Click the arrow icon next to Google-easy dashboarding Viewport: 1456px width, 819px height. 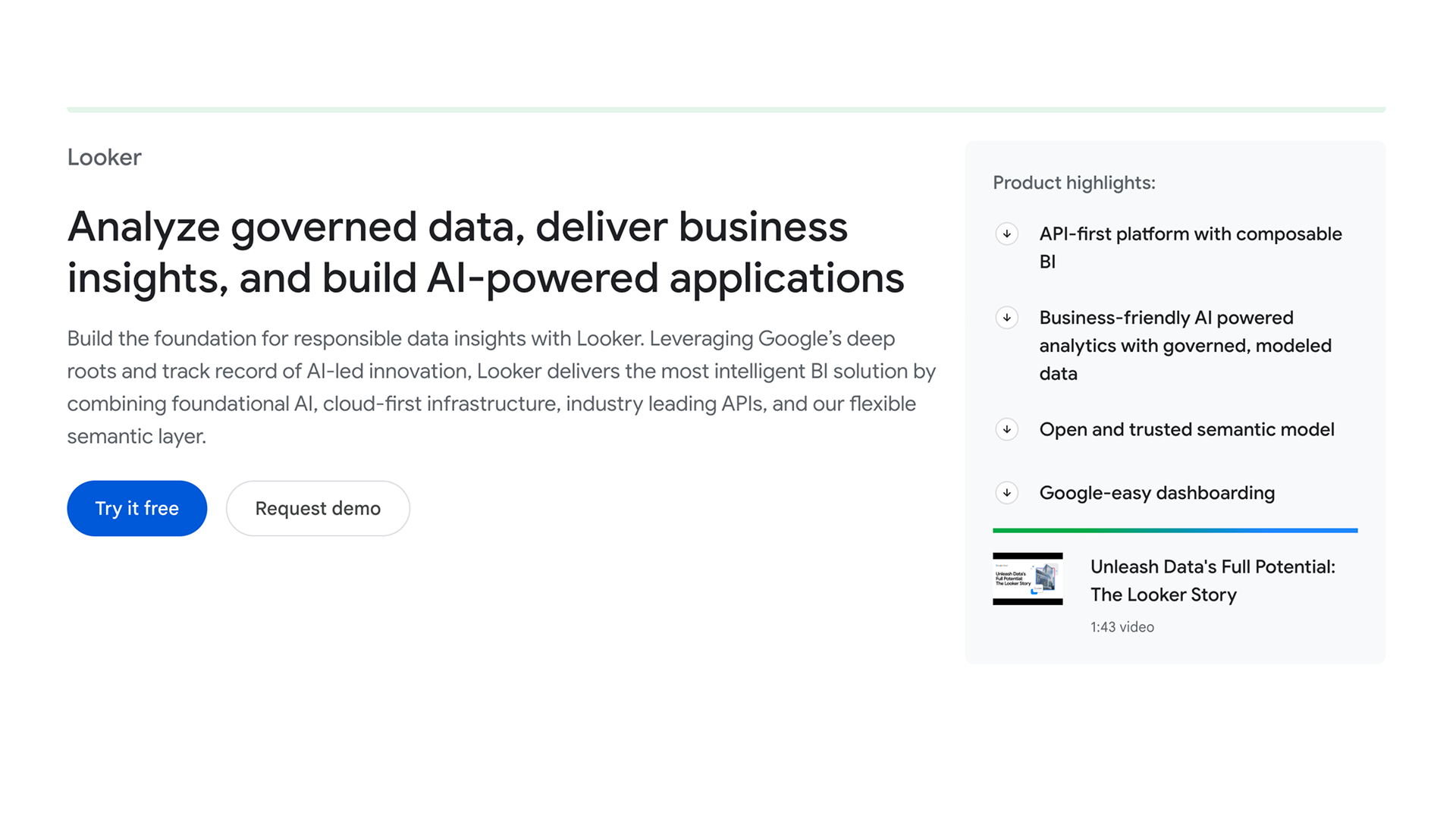coord(1006,493)
